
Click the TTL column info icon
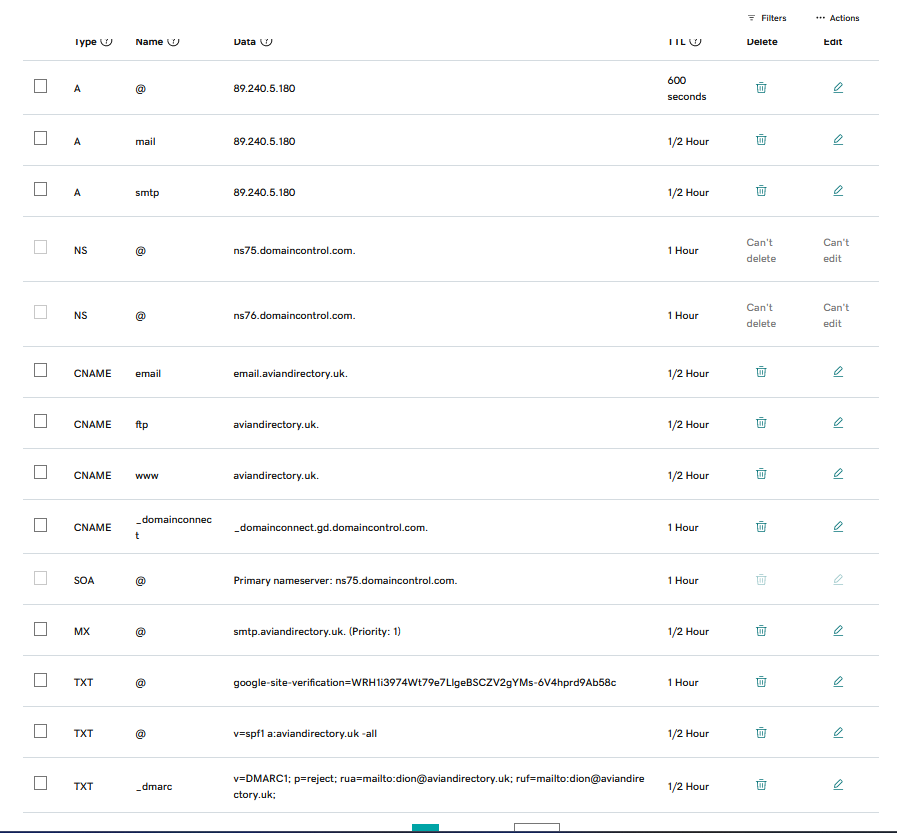(x=696, y=42)
